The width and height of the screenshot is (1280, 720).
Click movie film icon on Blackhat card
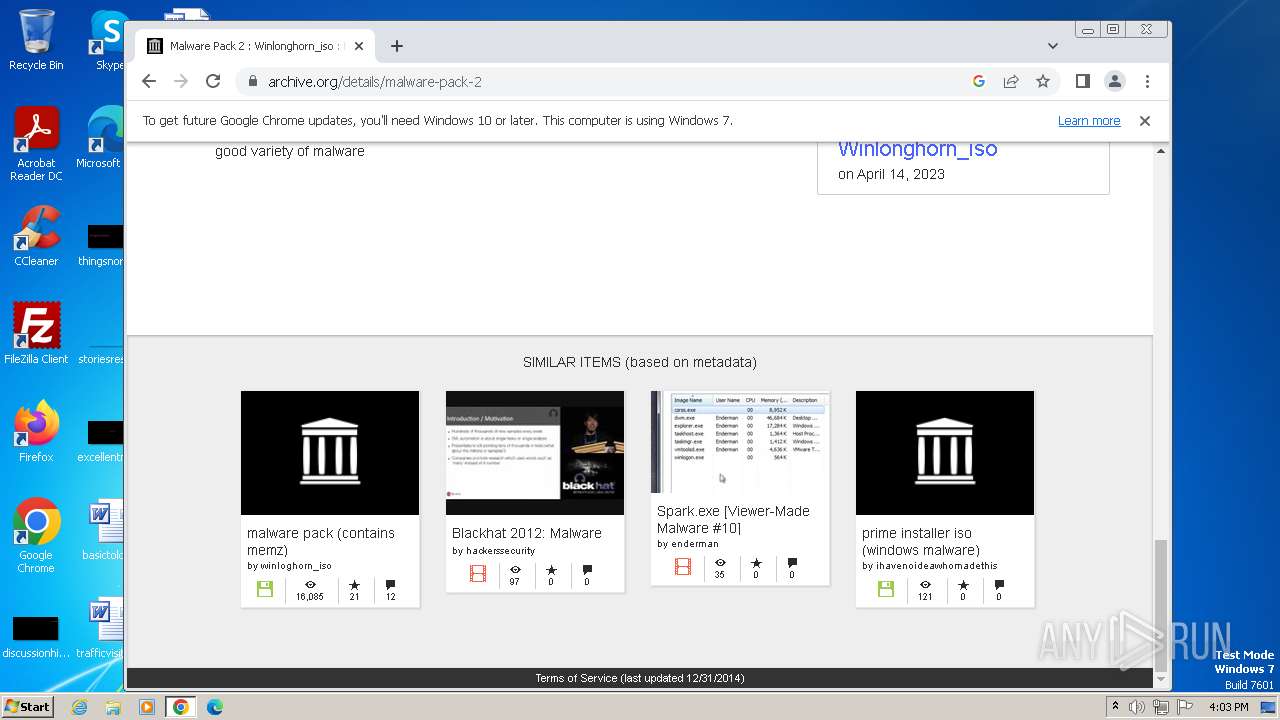point(478,574)
